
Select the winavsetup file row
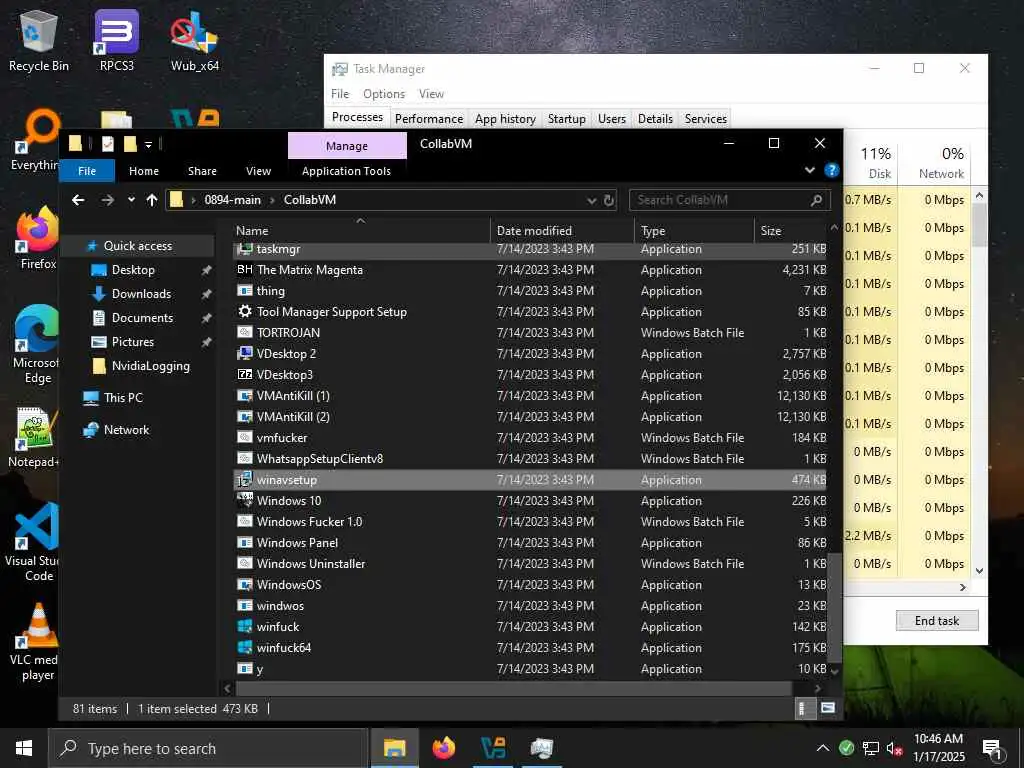pos(530,480)
